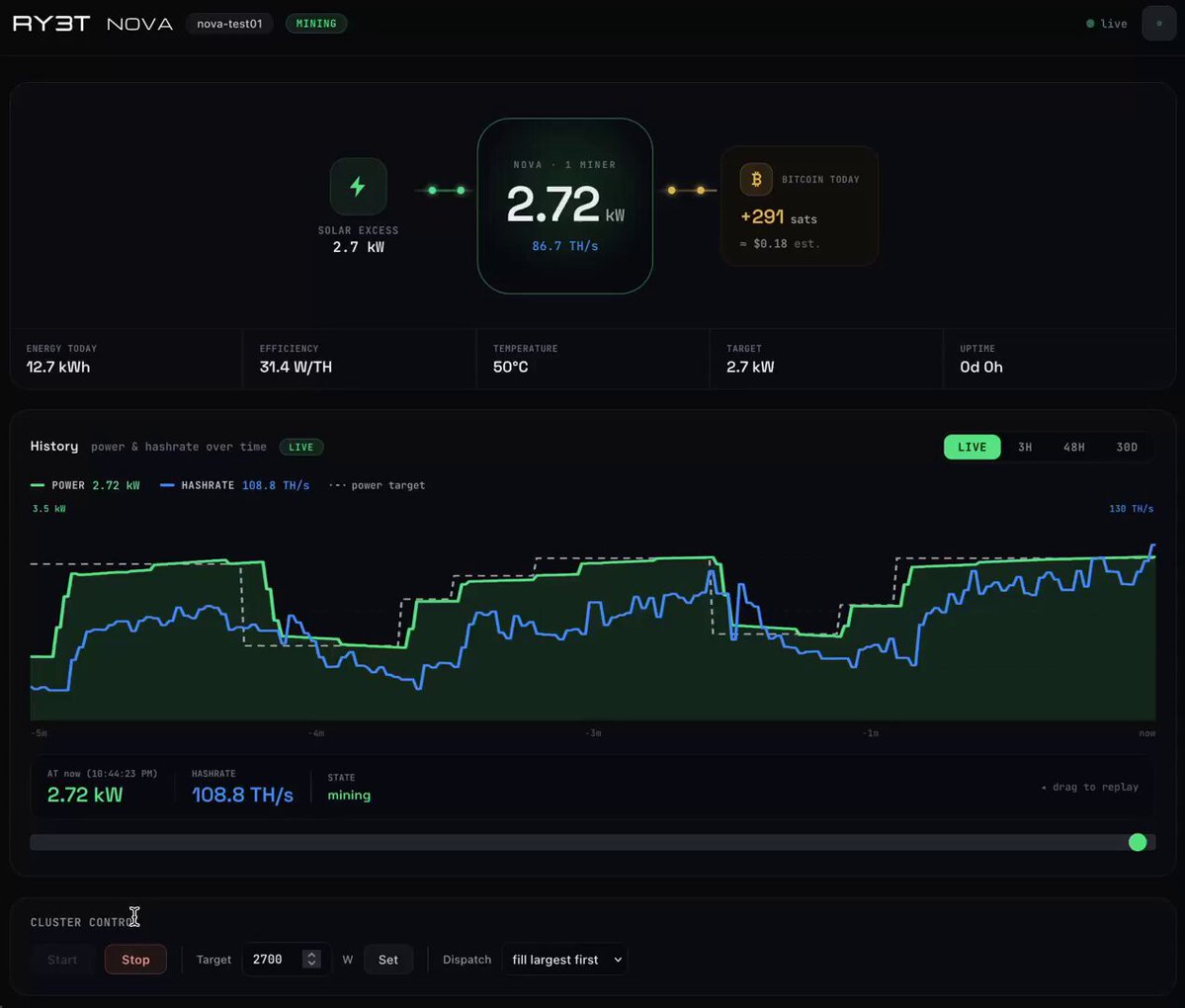Click the replay slider track
Image resolution: width=1185 pixels, height=1008 pixels.
(593, 843)
